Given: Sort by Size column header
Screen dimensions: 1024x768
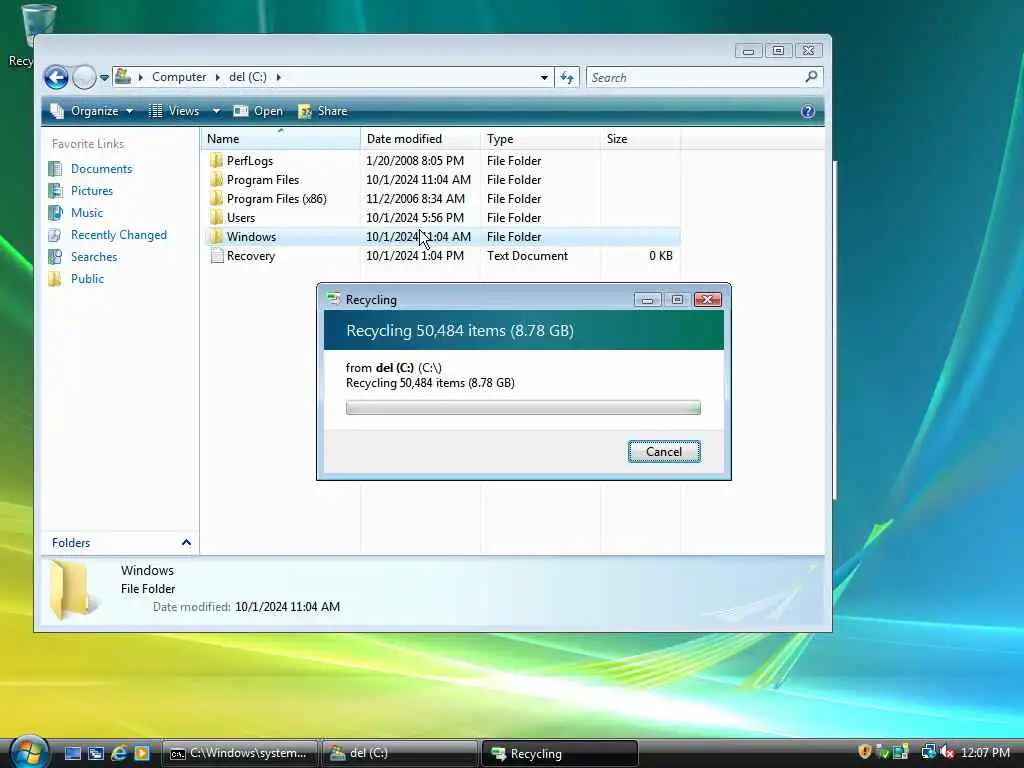Looking at the screenshot, I should point(640,138).
